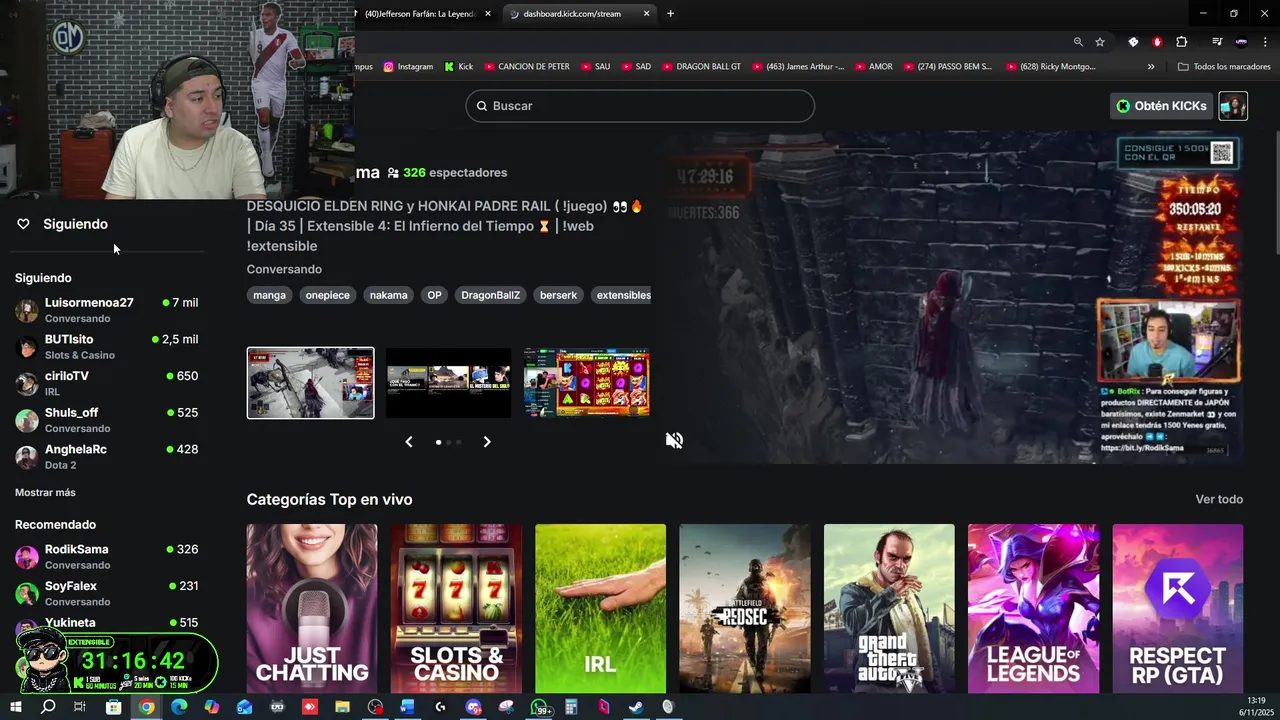Close the Jefferson Farfán tab
Image resolution: width=1280 pixels, height=720 pixels.
point(488,13)
